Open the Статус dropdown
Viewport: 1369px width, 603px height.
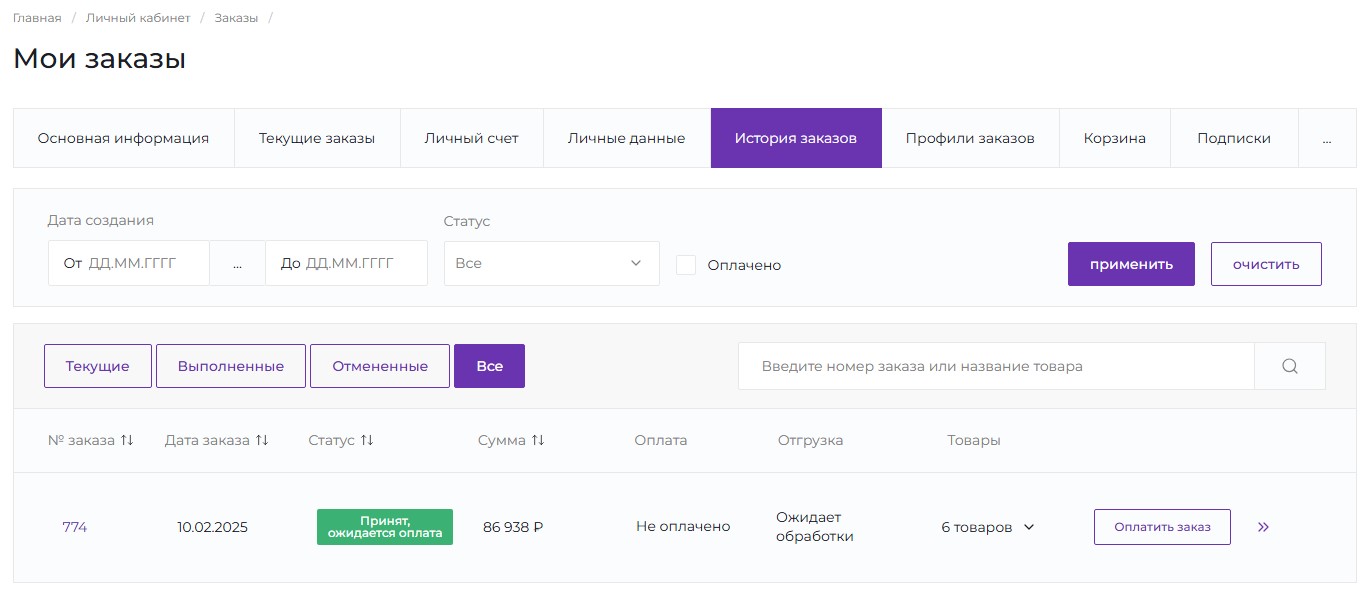[x=551, y=264]
